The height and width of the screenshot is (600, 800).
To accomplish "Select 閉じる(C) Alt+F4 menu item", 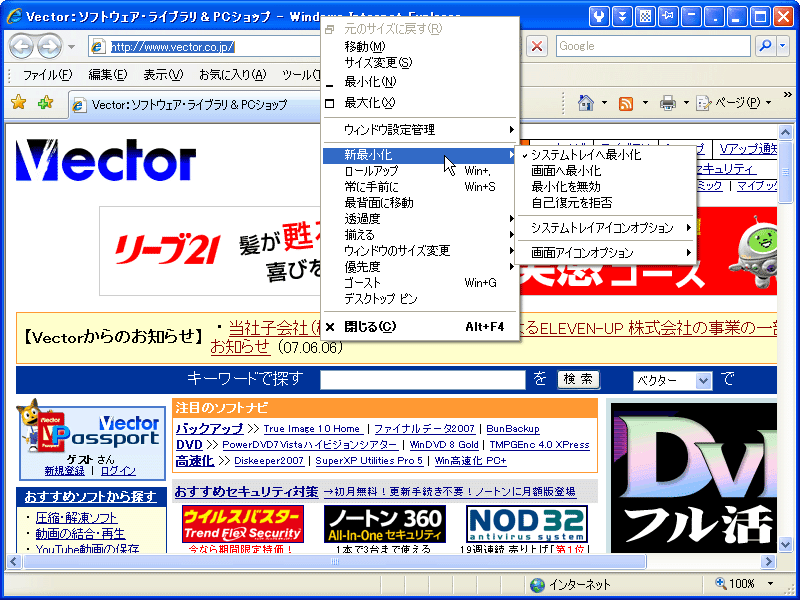I will coord(420,327).
